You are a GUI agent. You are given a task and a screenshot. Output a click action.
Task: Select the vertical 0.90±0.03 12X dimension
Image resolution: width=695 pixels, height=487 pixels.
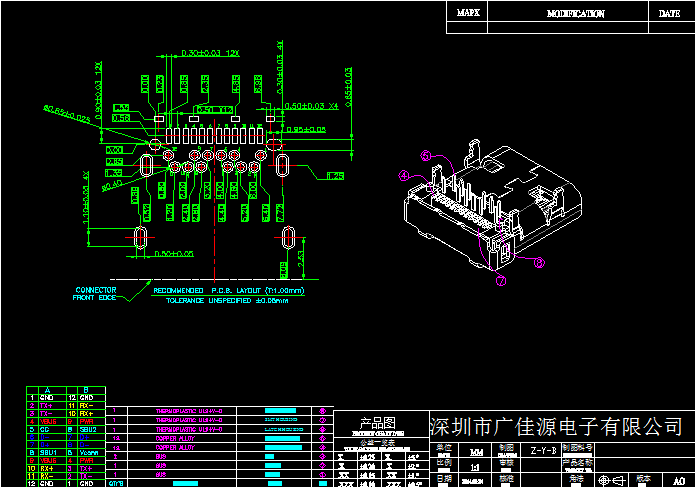[98, 90]
